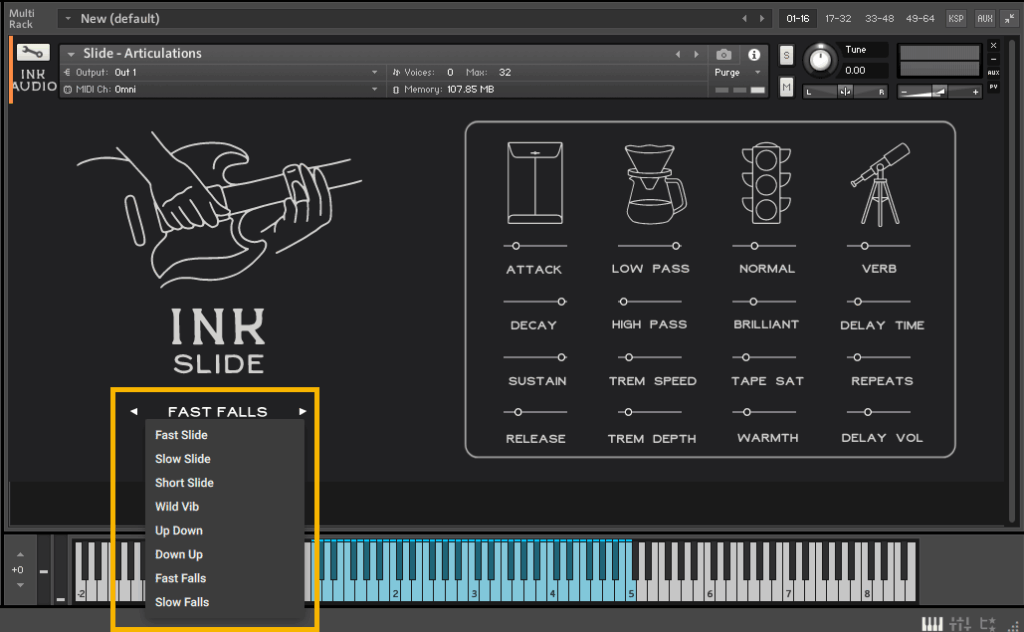This screenshot has width=1024, height=632.
Task: Open the instrument info icon
Action: tap(754, 54)
